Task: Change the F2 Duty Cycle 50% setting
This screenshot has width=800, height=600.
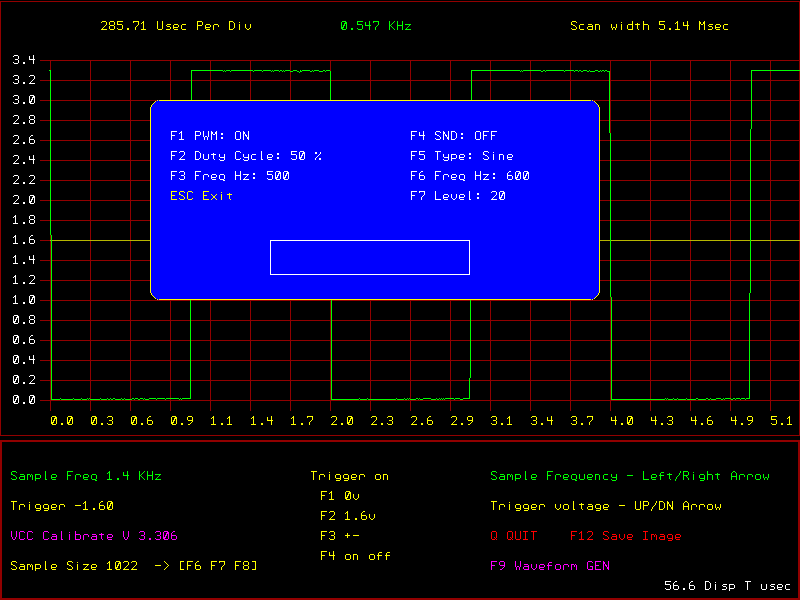Action: click(245, 156)
